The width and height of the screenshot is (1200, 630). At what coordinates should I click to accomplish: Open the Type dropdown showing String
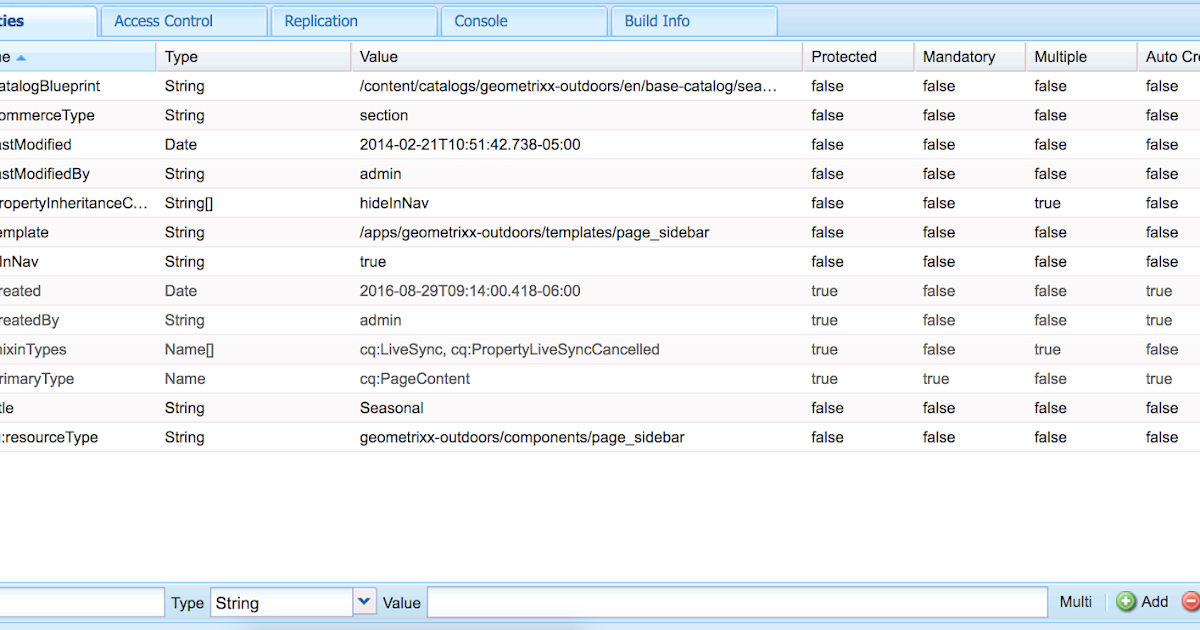pos(364,601)
